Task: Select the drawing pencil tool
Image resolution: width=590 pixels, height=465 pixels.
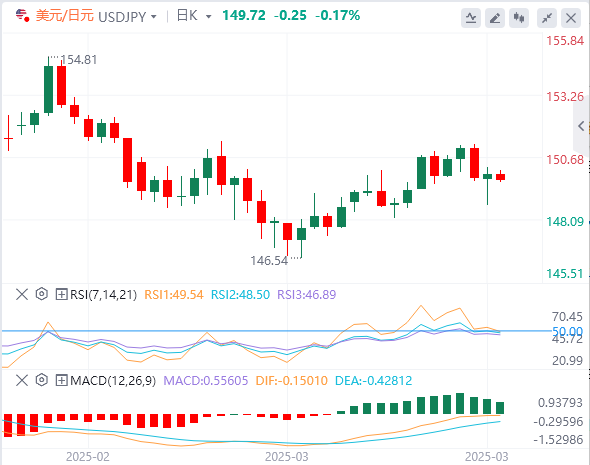Action: click(x=495, y=18)
